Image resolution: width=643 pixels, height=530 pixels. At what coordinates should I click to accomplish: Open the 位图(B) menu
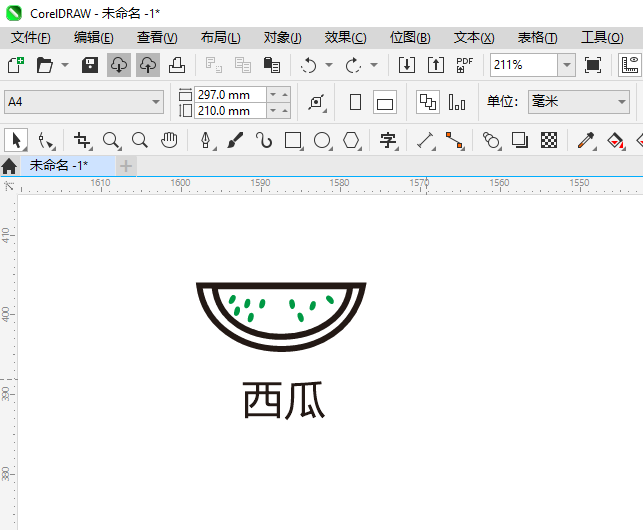pos(410,38)
